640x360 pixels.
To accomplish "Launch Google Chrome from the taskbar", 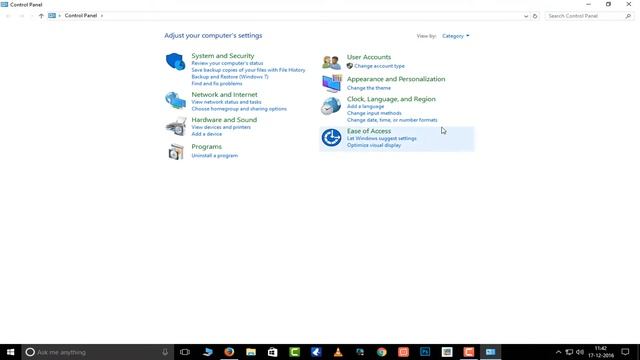I will click(x=382, y=352).
